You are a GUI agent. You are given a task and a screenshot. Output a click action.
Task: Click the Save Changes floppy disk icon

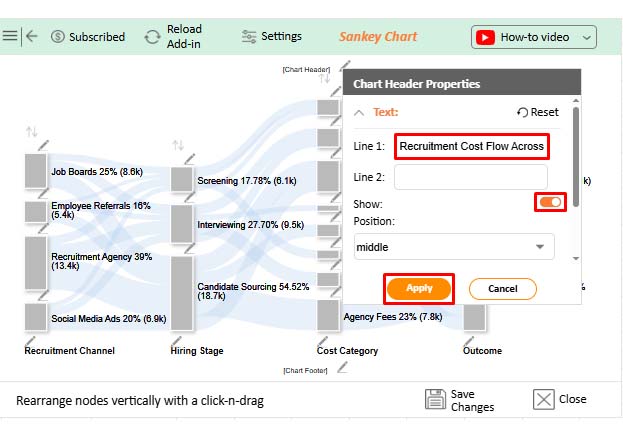435,400
